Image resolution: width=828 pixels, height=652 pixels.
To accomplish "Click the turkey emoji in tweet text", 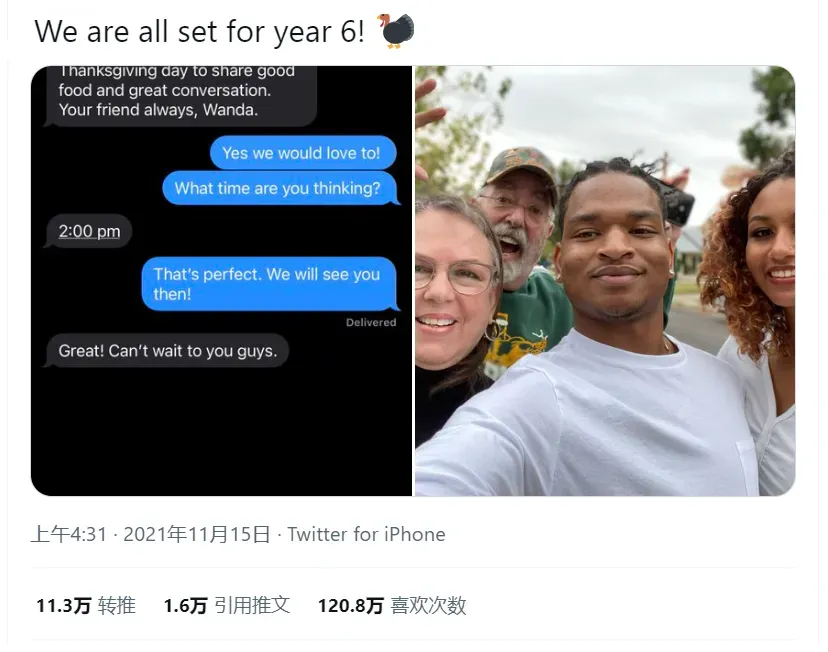I will click(x=396, y=31).
